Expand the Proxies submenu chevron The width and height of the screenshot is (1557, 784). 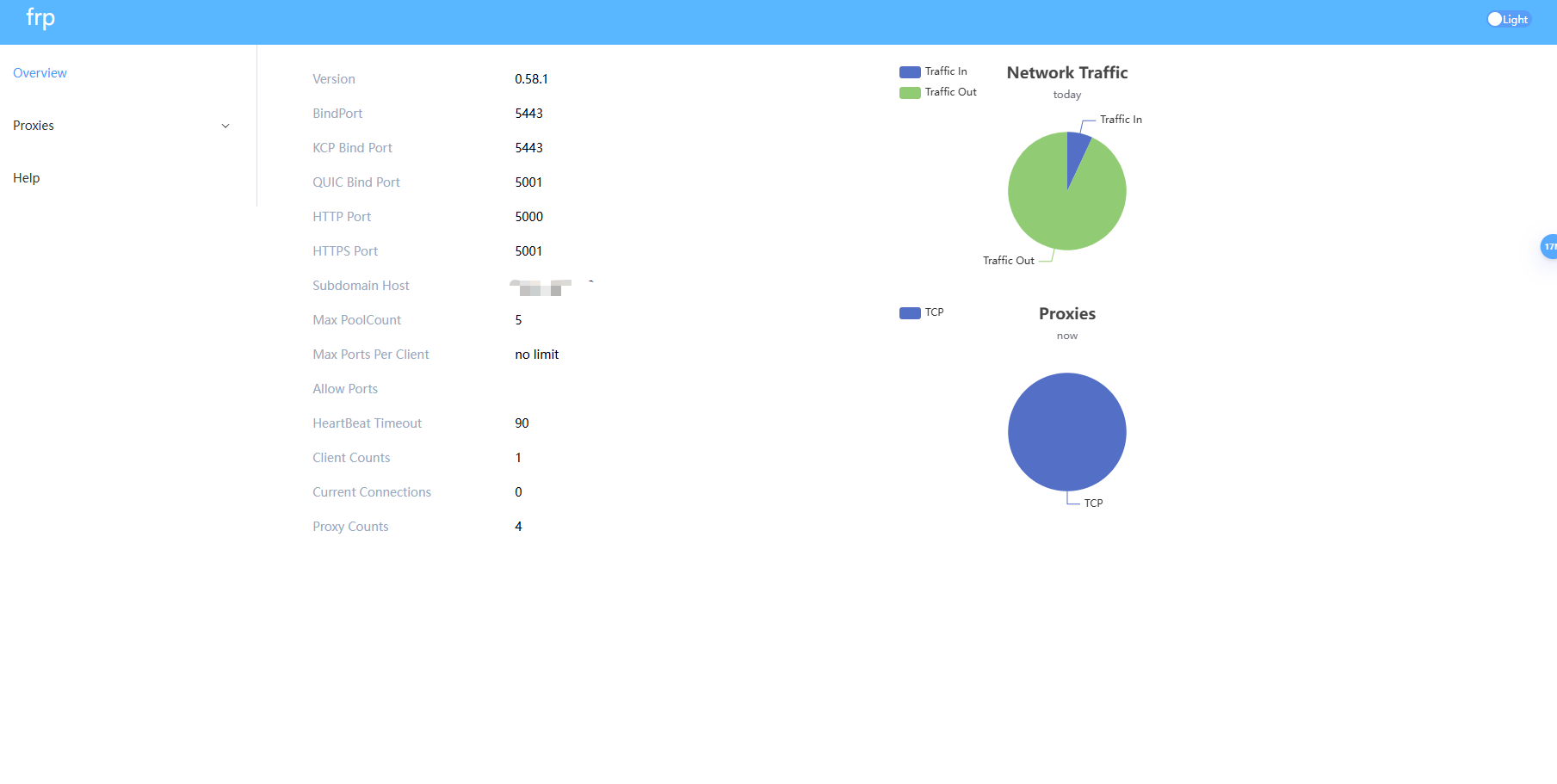point(226,126)
